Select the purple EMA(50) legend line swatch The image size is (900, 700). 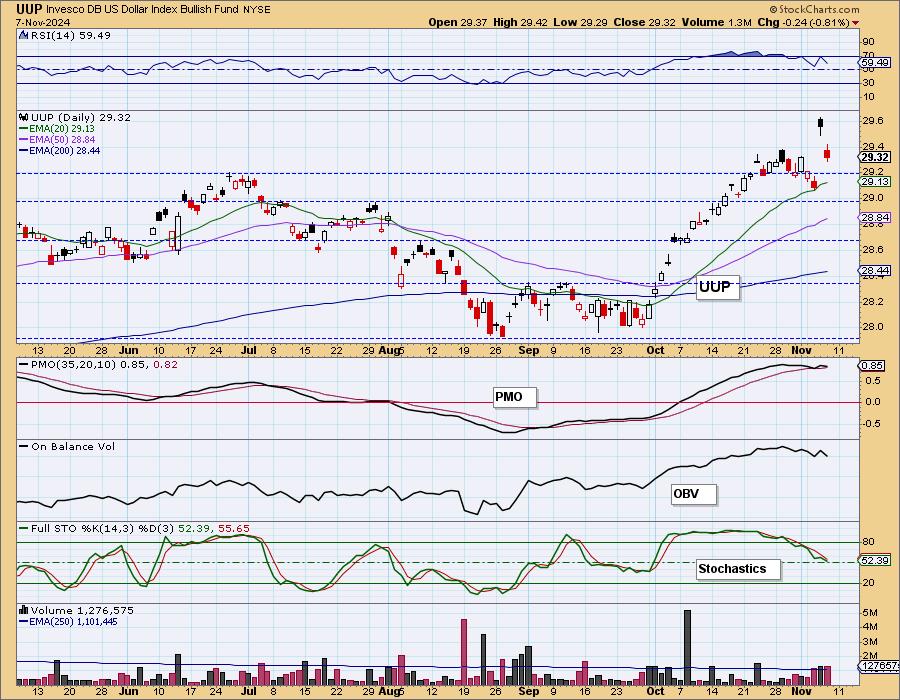coord(24,139)
